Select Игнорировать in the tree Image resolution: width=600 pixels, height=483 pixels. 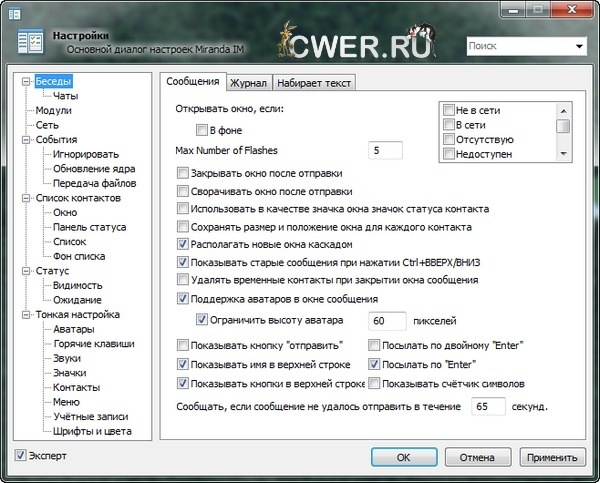86,154
